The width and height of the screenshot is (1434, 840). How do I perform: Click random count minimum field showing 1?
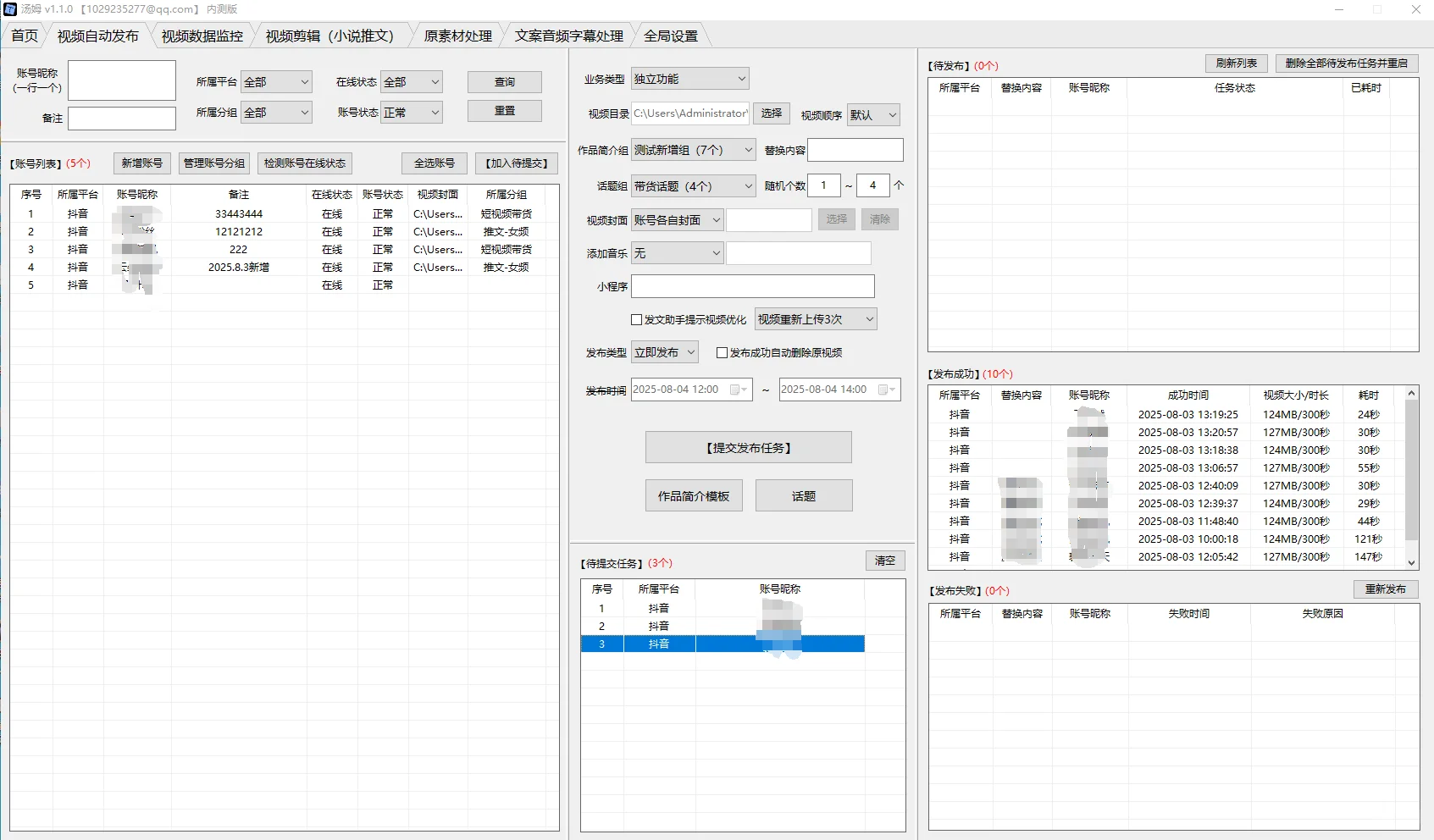tap(824, 185)
